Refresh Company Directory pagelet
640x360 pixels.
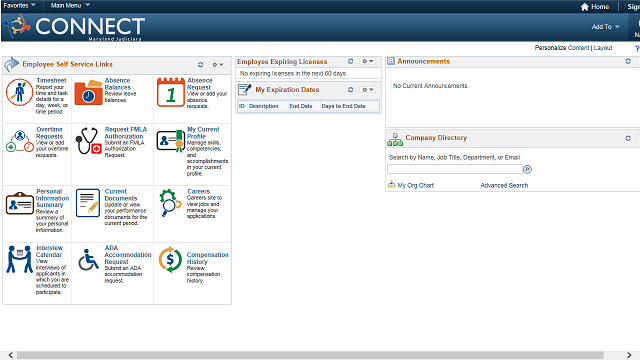628,138
